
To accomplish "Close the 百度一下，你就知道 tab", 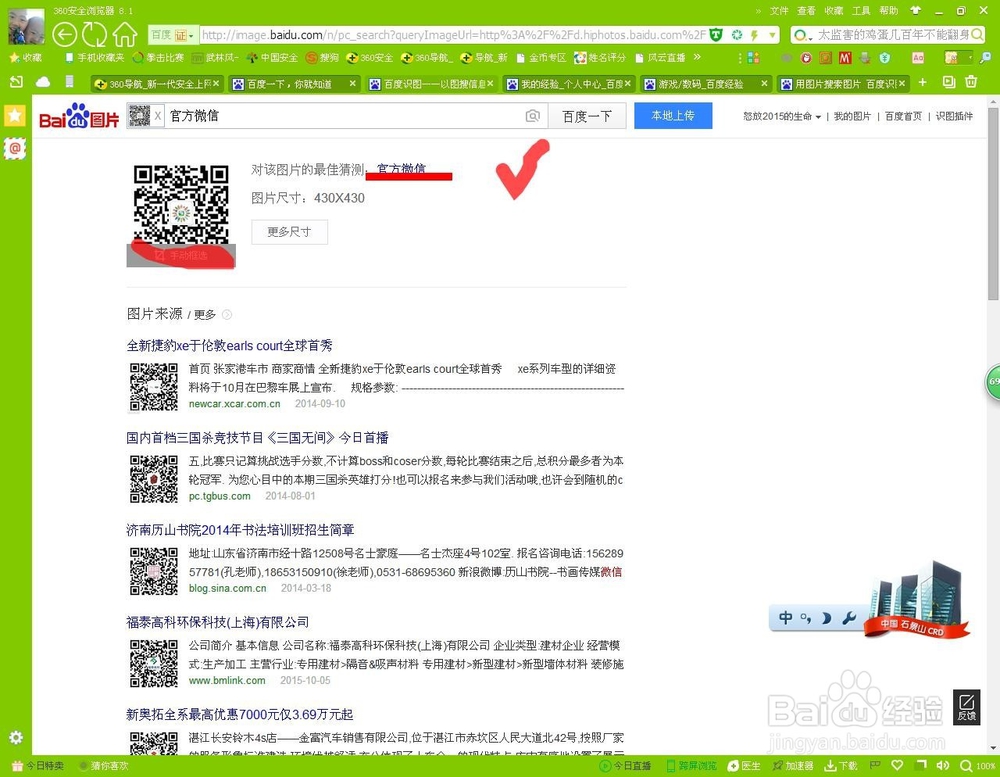I will [353, 84].
